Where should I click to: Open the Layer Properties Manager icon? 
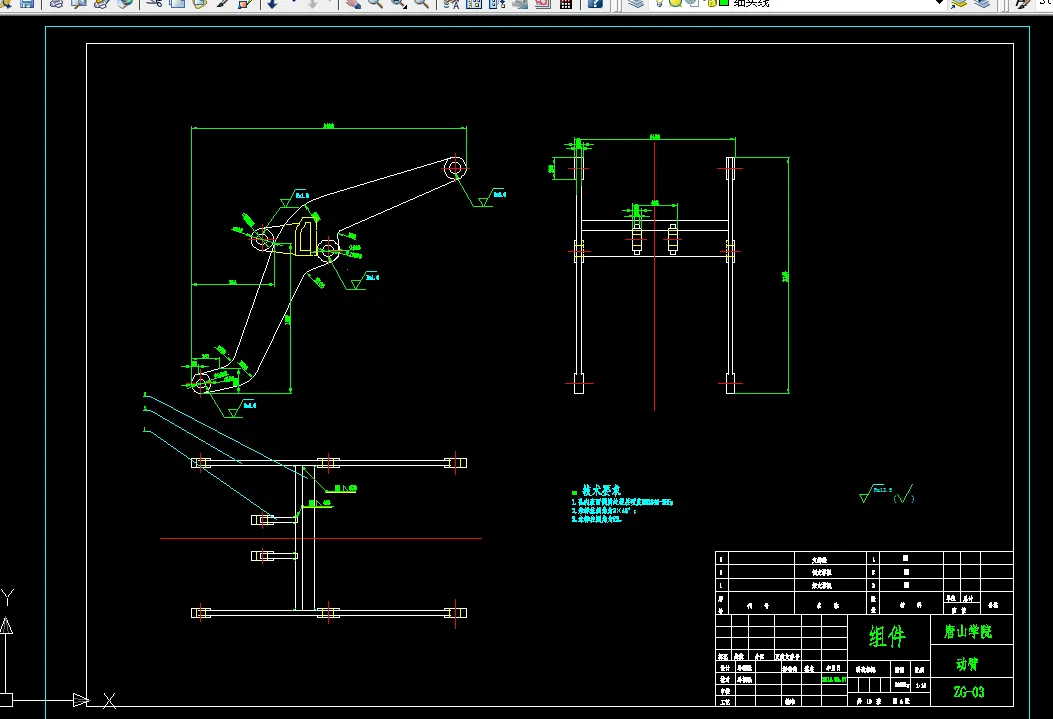636,3
